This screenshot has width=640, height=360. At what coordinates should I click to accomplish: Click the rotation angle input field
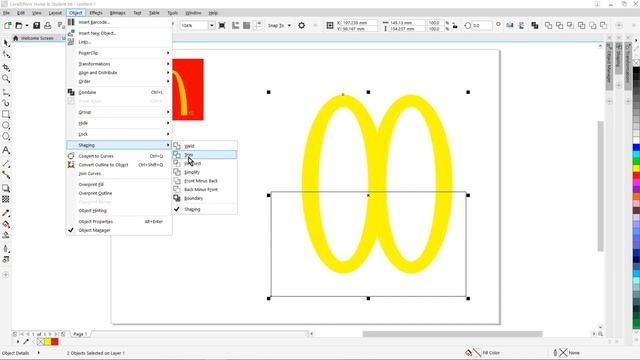482,26
